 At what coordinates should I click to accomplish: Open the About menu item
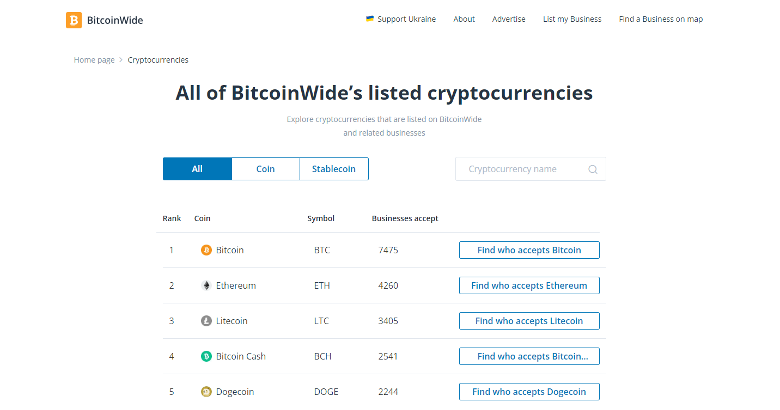(x=464, y=19)
